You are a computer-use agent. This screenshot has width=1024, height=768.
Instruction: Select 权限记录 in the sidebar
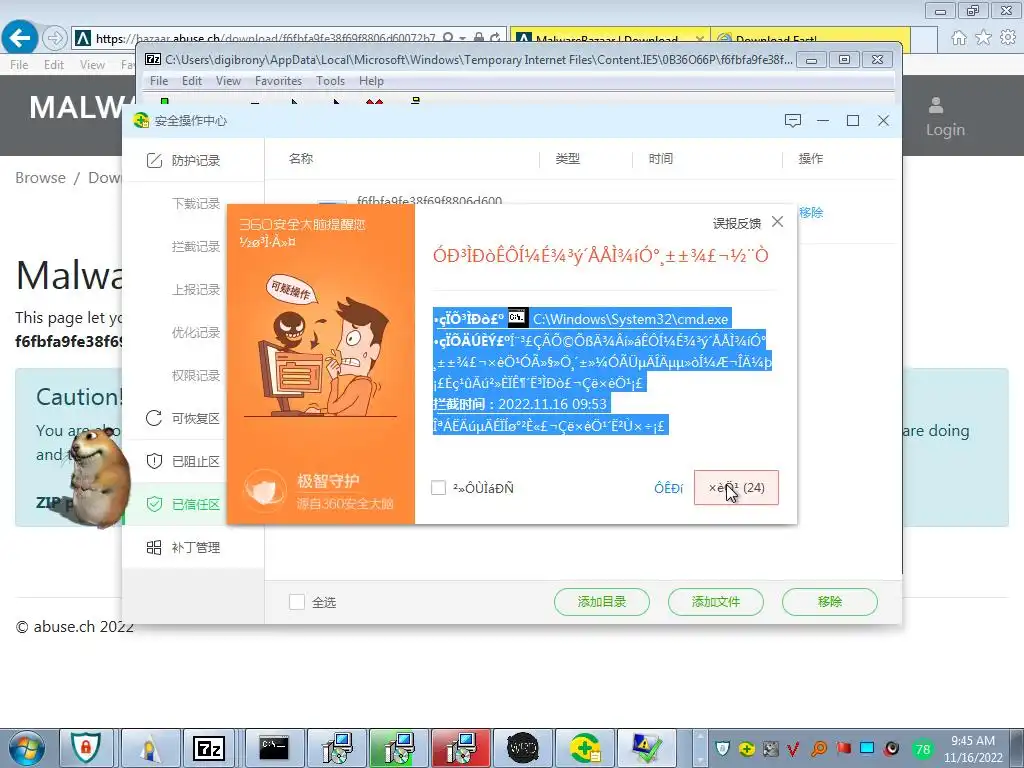[195, 376]
